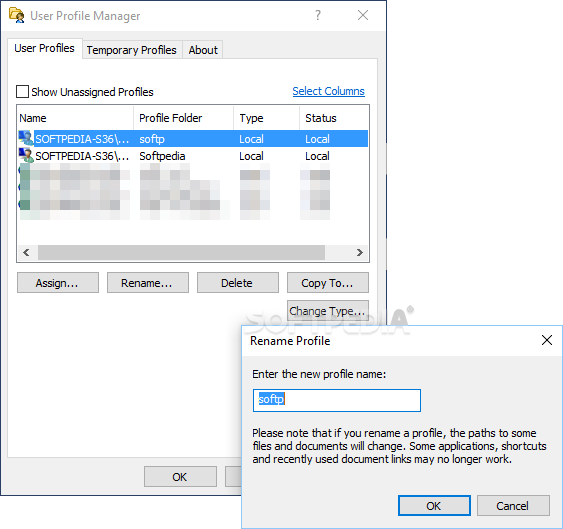Viewport: 563px width, 529px height.
Task: Click the horizontal scrollbar right arrow
Action: coord(360,252)
